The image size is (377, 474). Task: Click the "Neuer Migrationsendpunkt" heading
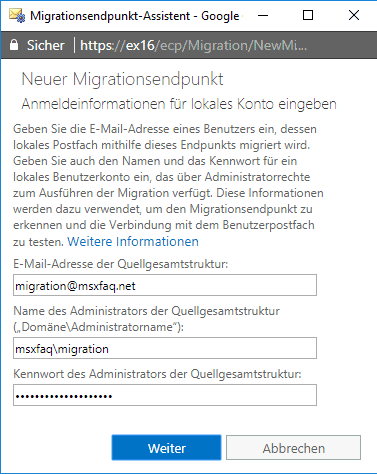tap(122, 79)
